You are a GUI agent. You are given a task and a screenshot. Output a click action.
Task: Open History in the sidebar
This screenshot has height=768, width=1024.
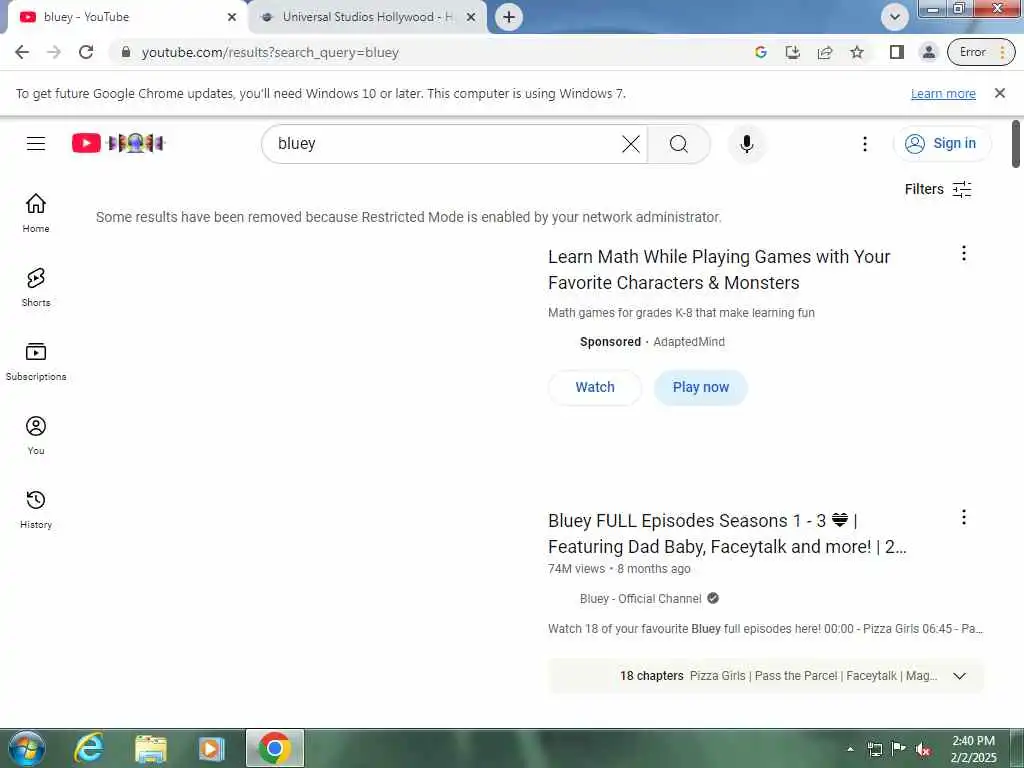(36, 509)
